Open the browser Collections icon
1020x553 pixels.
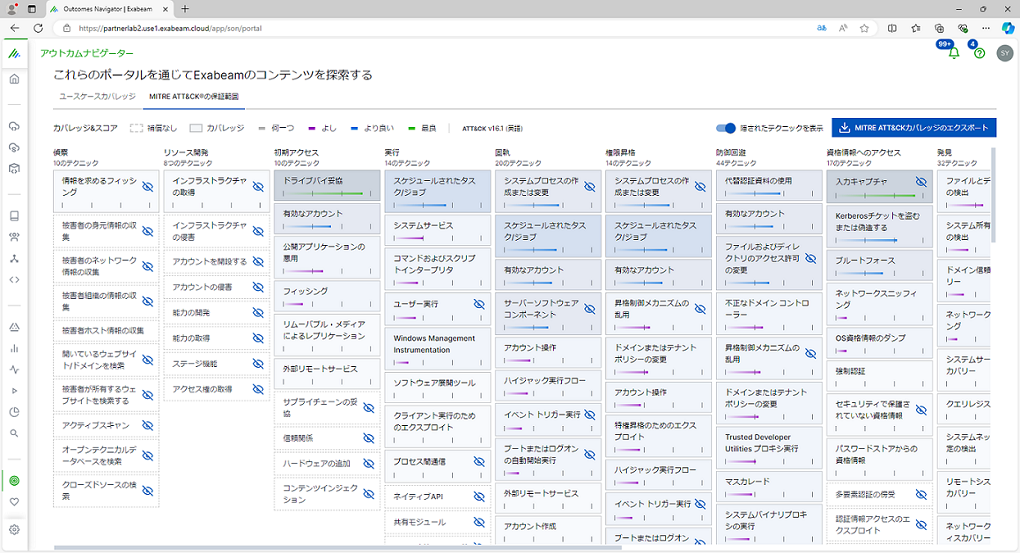point(939,28)
